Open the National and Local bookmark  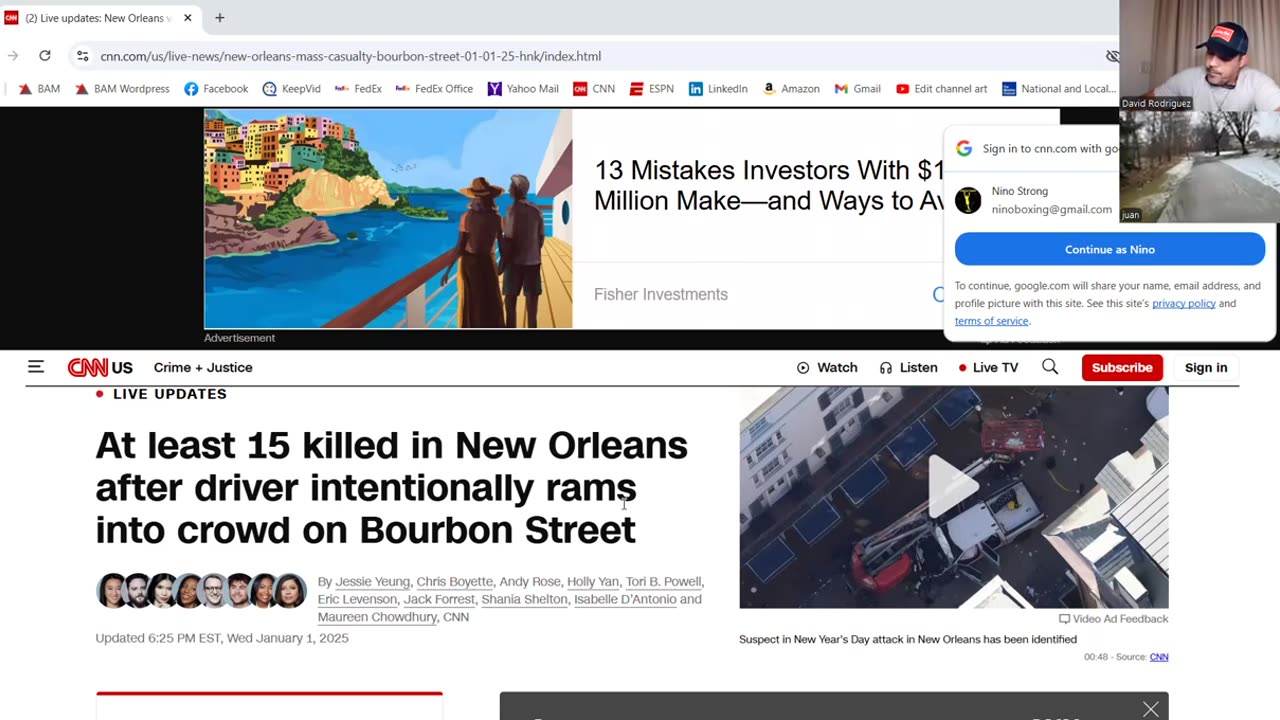coord(1058,89)
